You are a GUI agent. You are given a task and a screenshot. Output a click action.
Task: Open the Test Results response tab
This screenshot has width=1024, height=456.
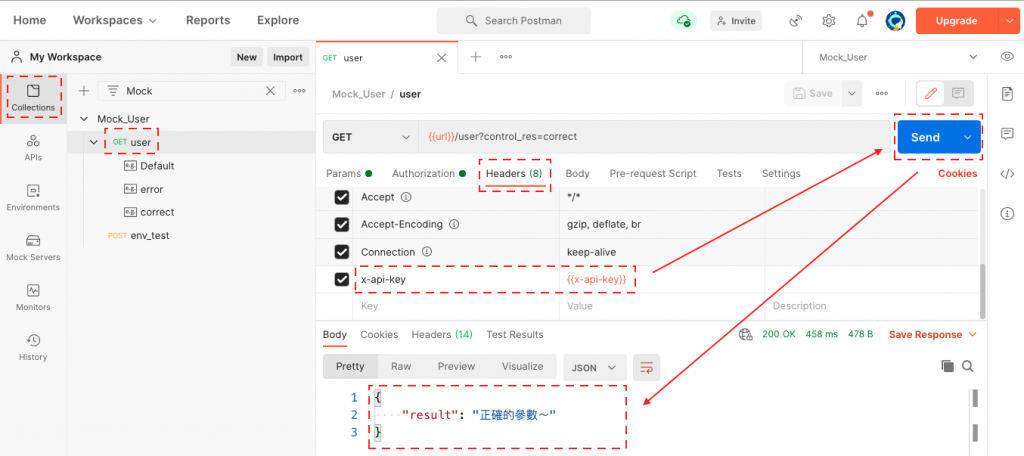coord(515,334)
